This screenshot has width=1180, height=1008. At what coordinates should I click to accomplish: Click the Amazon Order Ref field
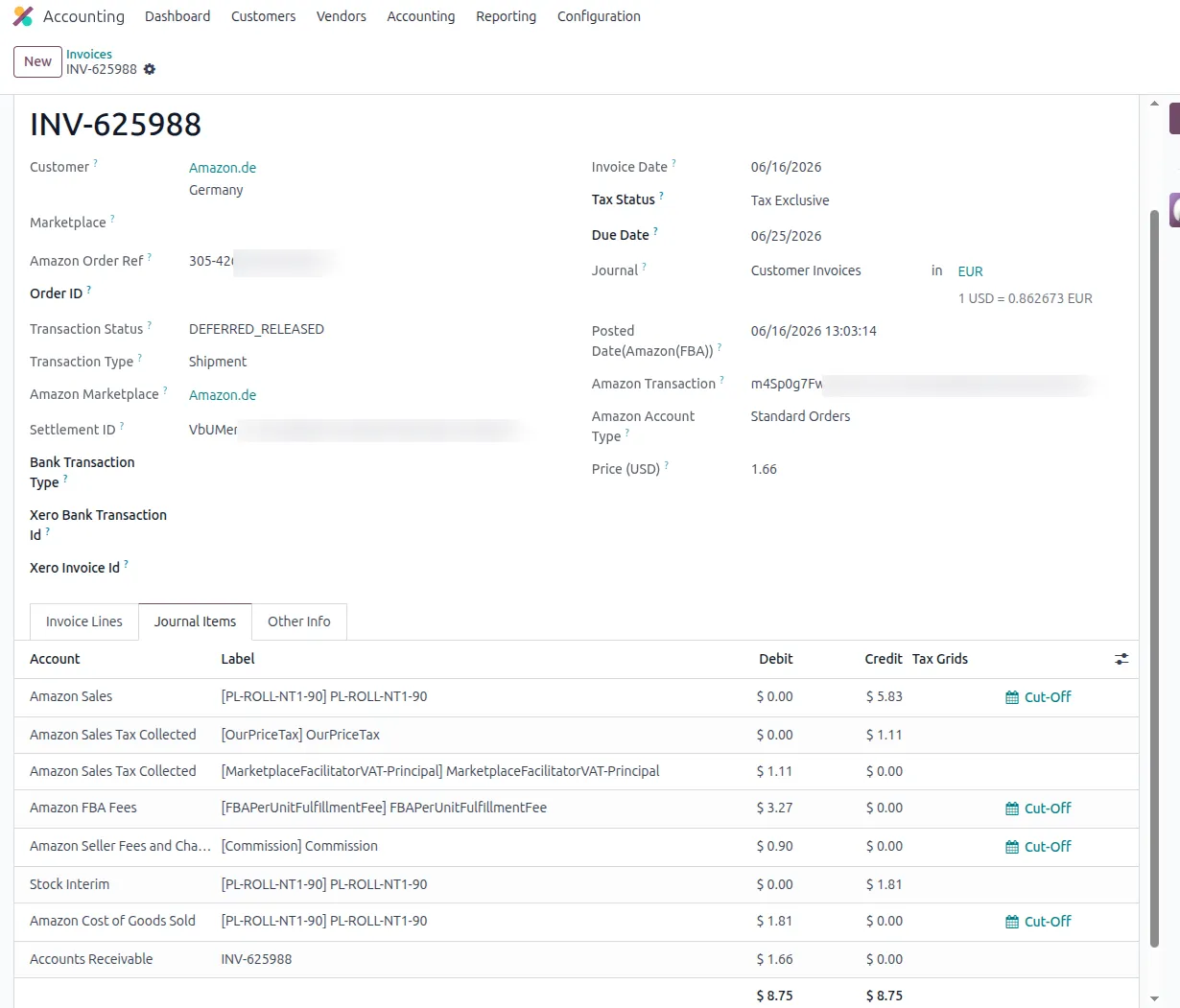pyautogui.click(x=264, y=261)
